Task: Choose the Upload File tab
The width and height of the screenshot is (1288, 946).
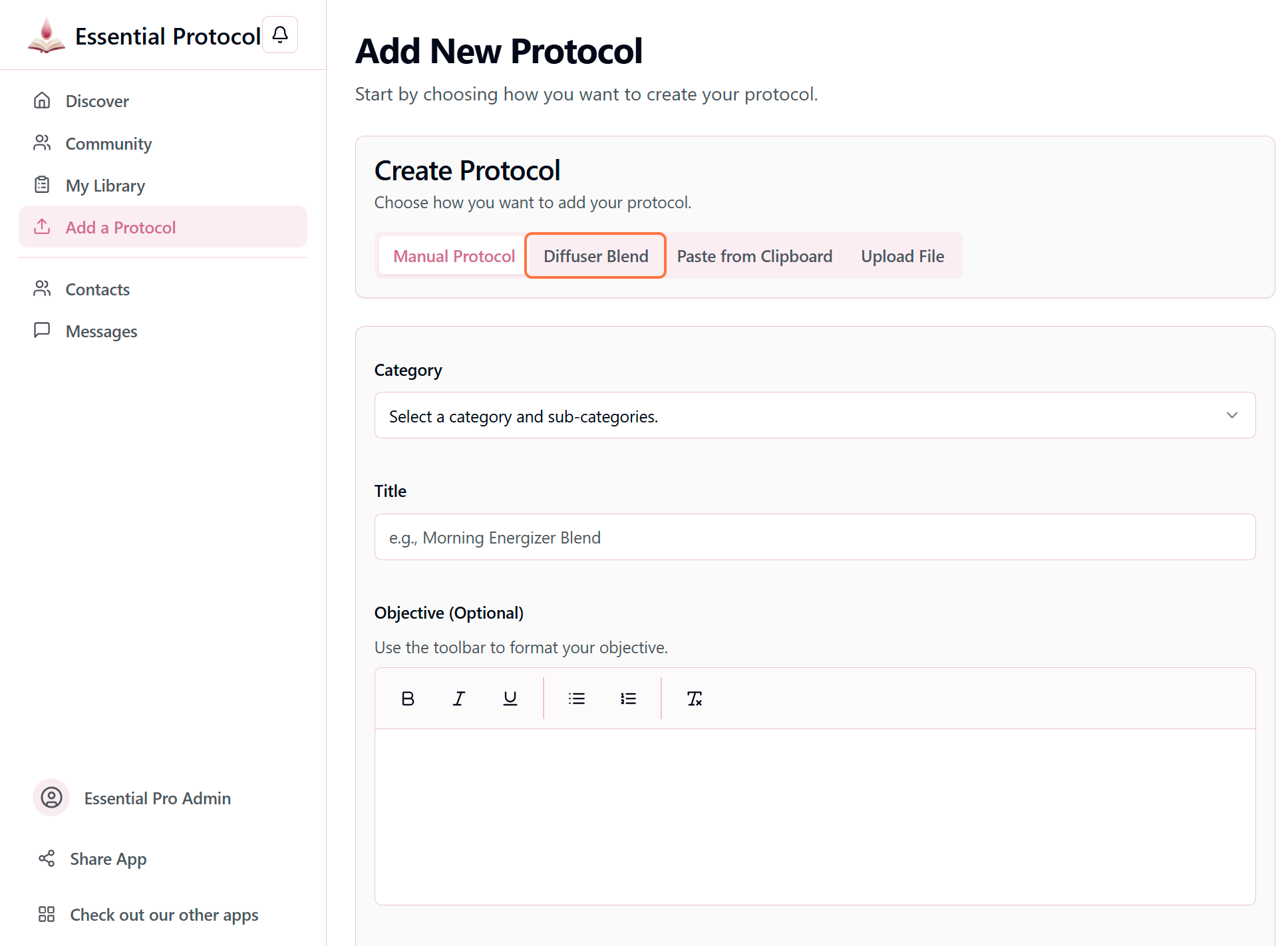Action: click(902, 256)
